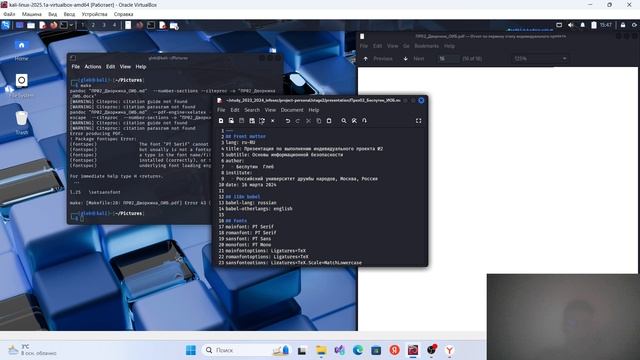Click the Reload icon in Mousepad toolbar
Screen dimensions: 640x360
(262, 121)
